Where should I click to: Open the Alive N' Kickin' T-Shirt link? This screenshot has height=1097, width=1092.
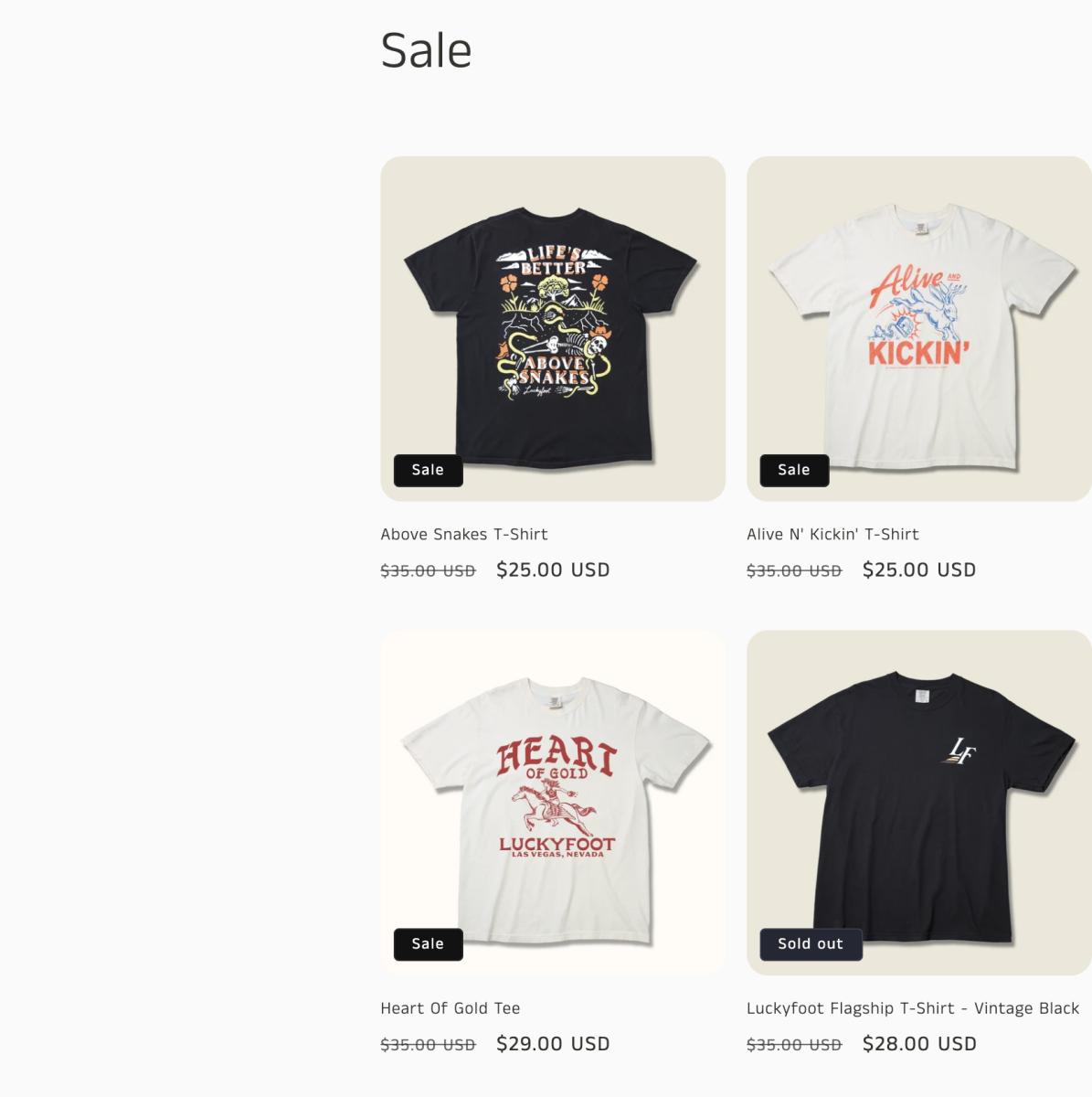[x=832, y=534]
